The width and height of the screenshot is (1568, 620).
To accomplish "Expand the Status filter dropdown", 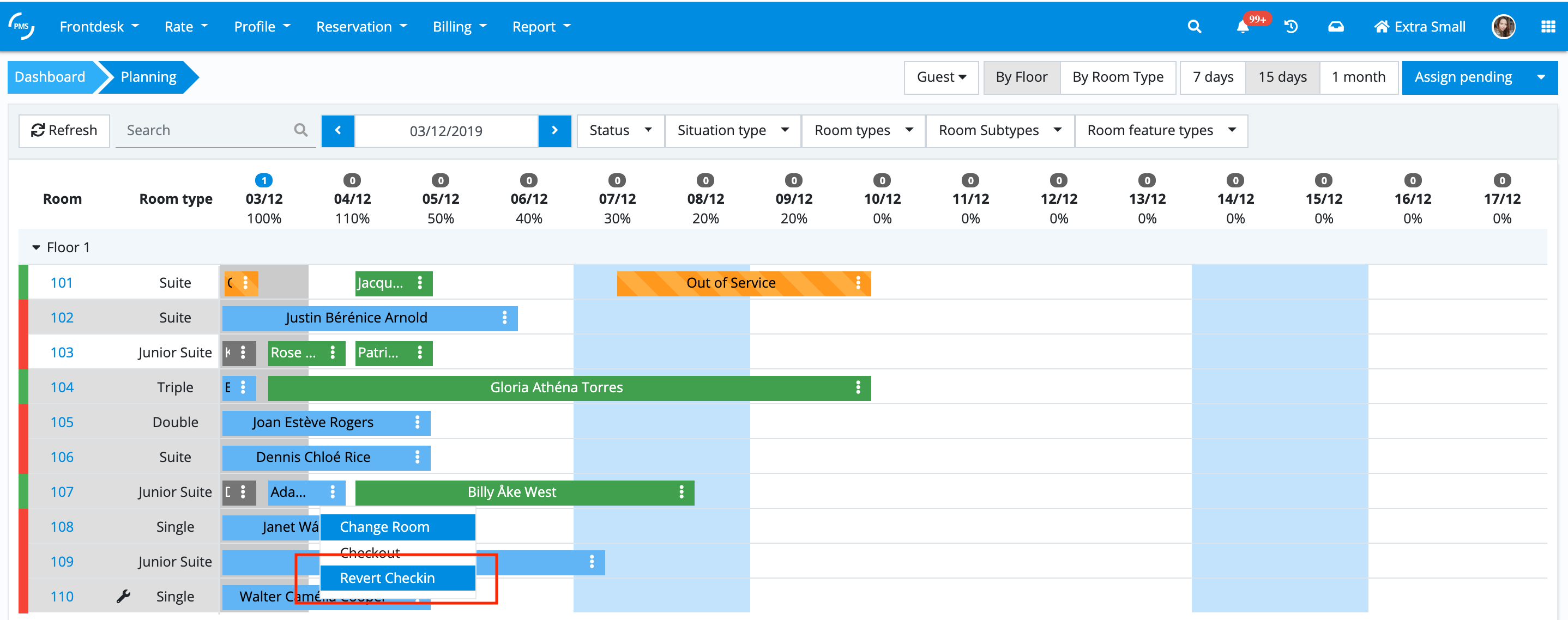I will point(620,130).
